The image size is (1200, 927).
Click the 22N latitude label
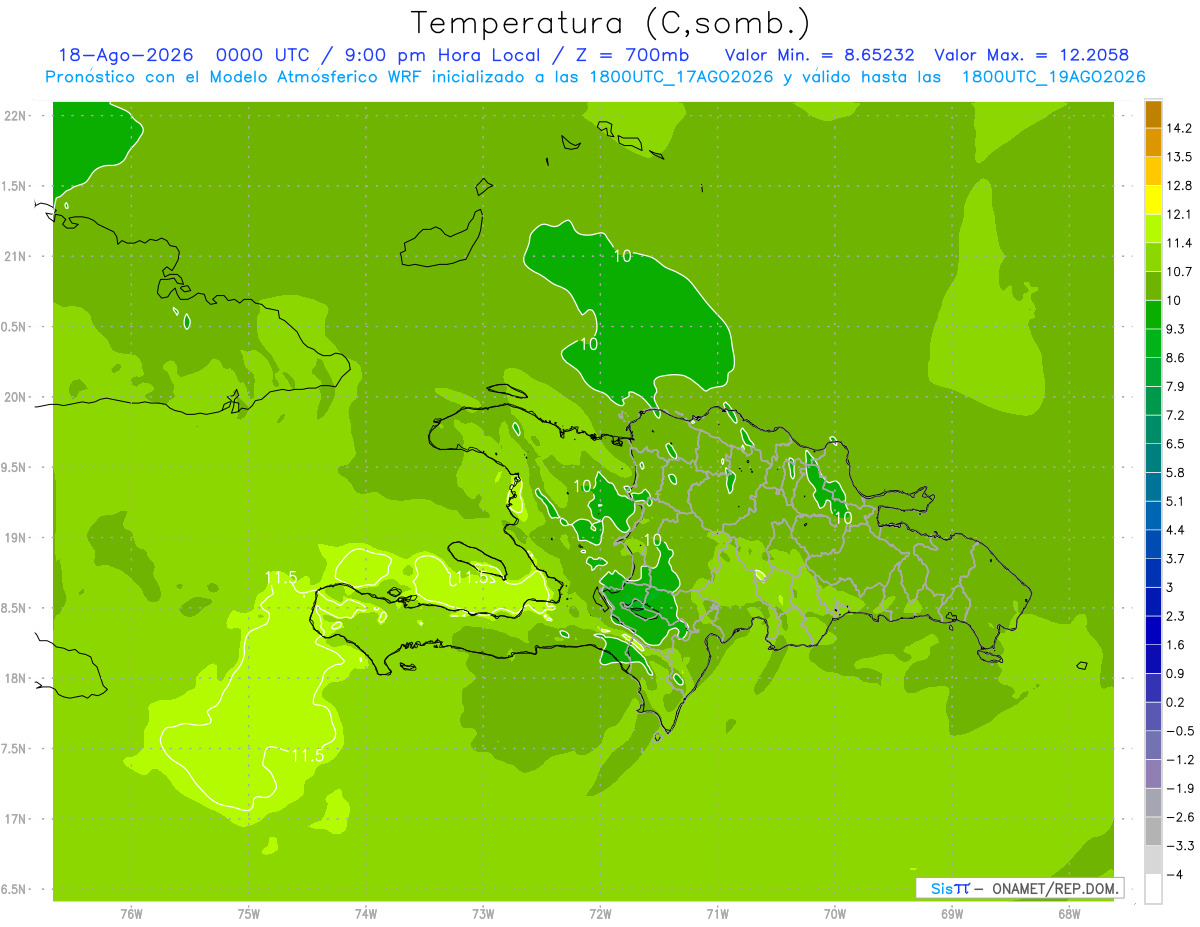click(x=16, y=116)
